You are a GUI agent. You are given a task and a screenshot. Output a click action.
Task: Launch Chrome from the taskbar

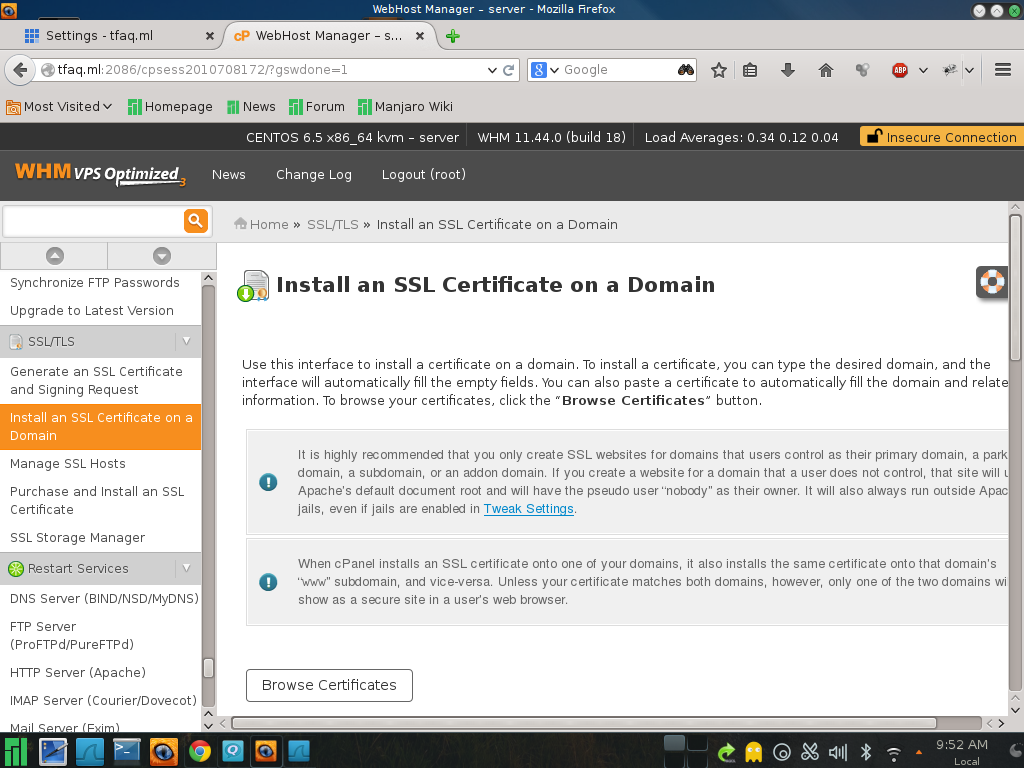(x=200, y=751)
